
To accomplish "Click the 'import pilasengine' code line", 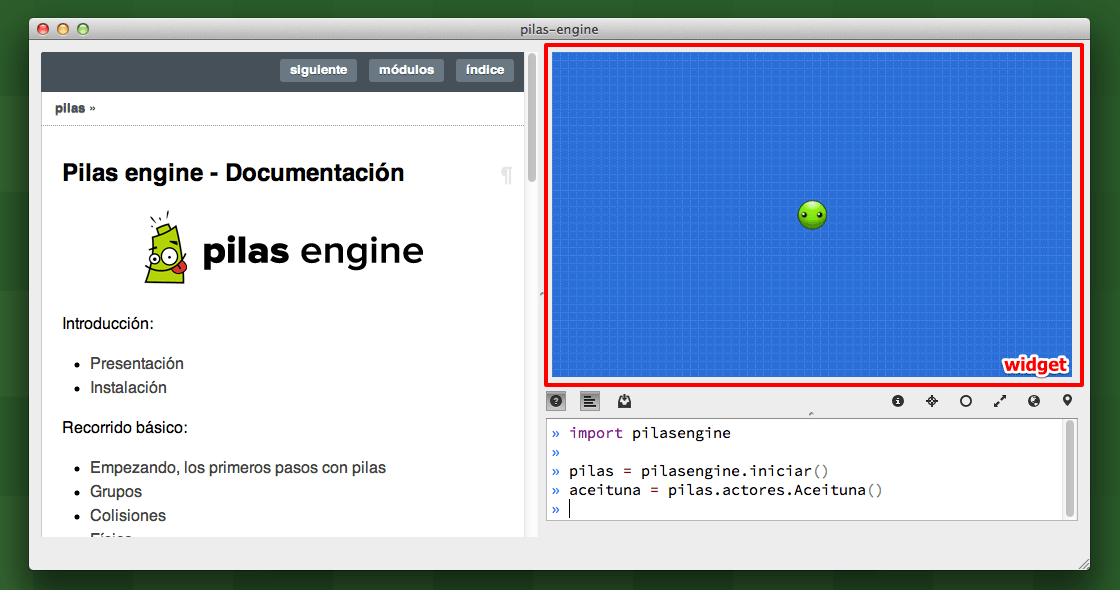I will click(x=650, y=433).
